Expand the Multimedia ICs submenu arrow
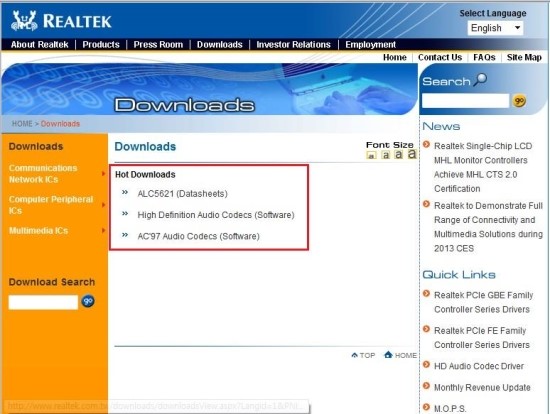Viewport: 550px width, 414px height. point(103,231)
